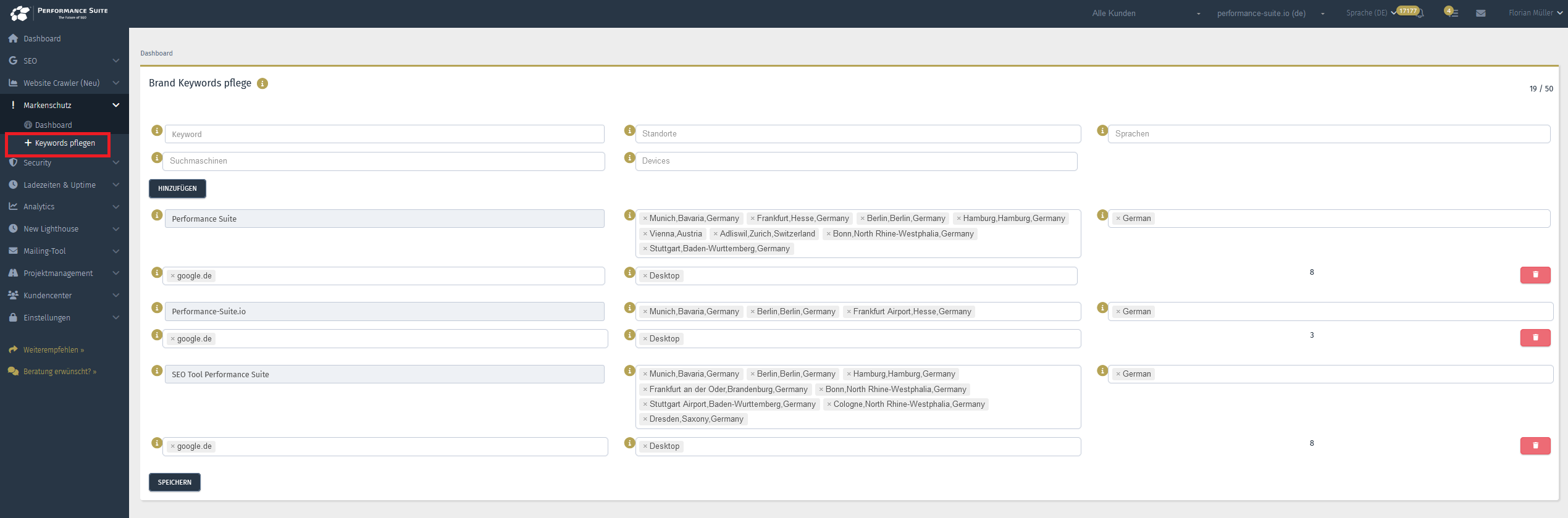Click info icon next to Brand Keywords pflege
1568x518 pixels.
click(262, 83)
